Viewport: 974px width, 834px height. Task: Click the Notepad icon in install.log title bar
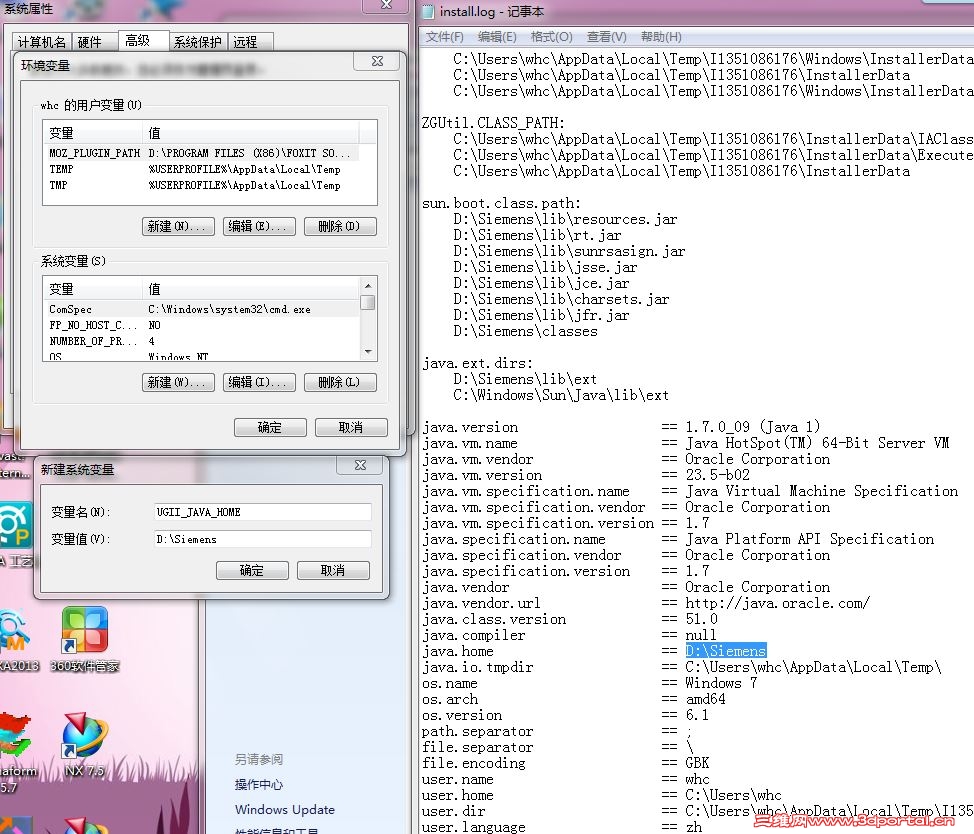click(x=427, y=11)
